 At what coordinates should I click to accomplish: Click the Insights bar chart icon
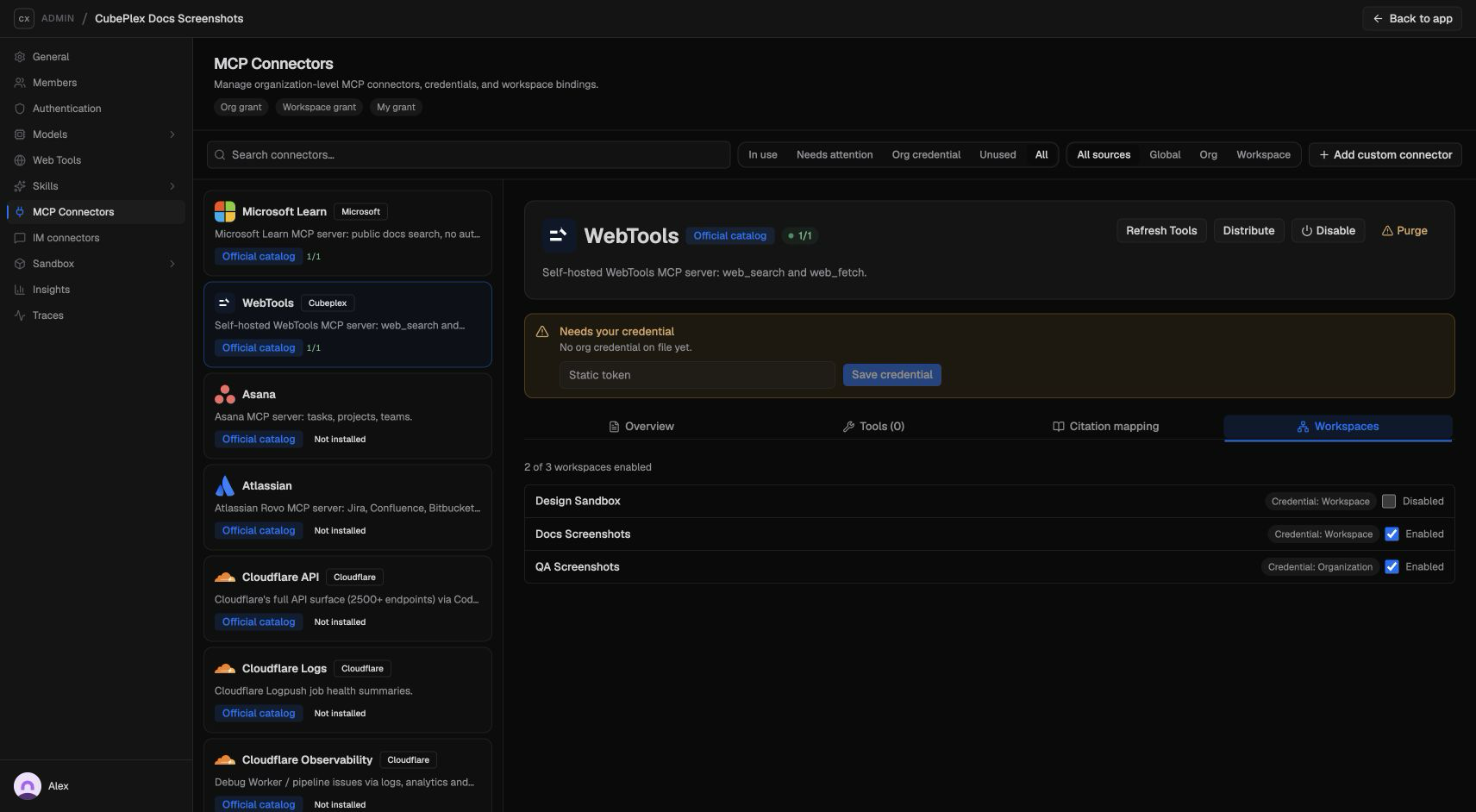point(20,290)
